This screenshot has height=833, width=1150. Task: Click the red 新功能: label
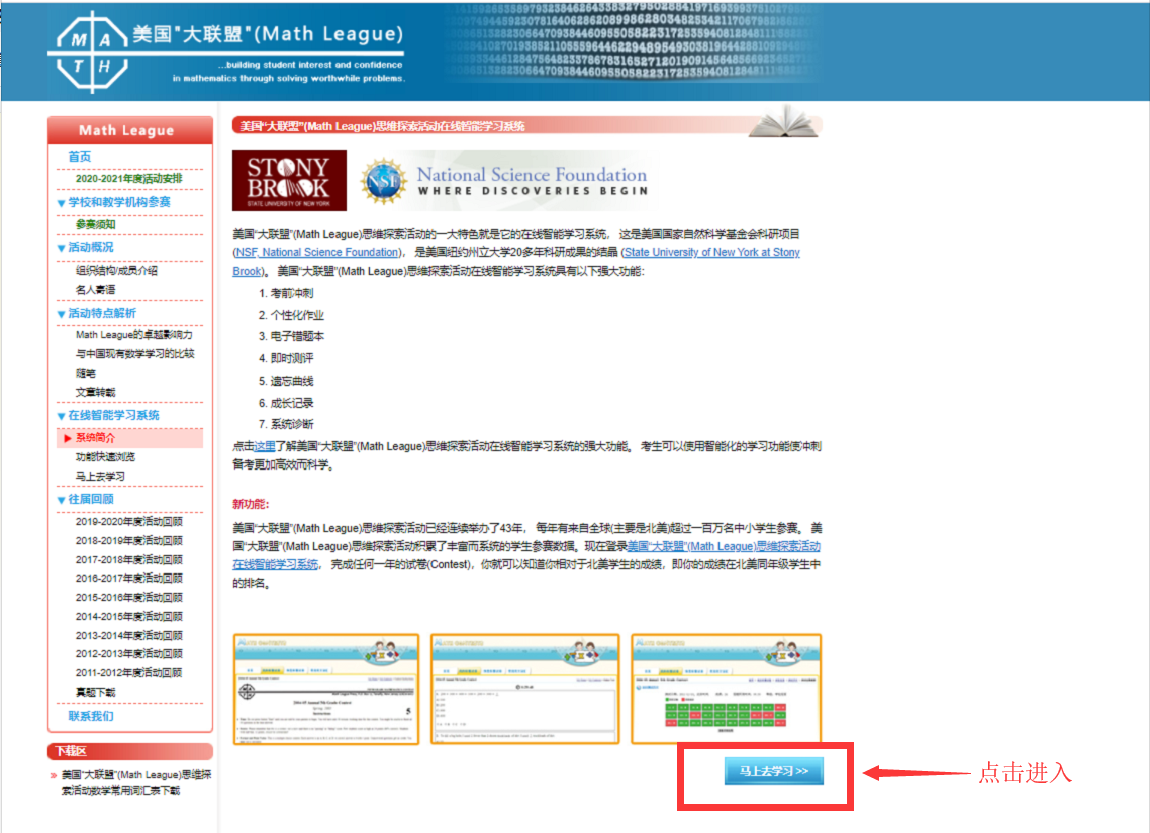251,504
